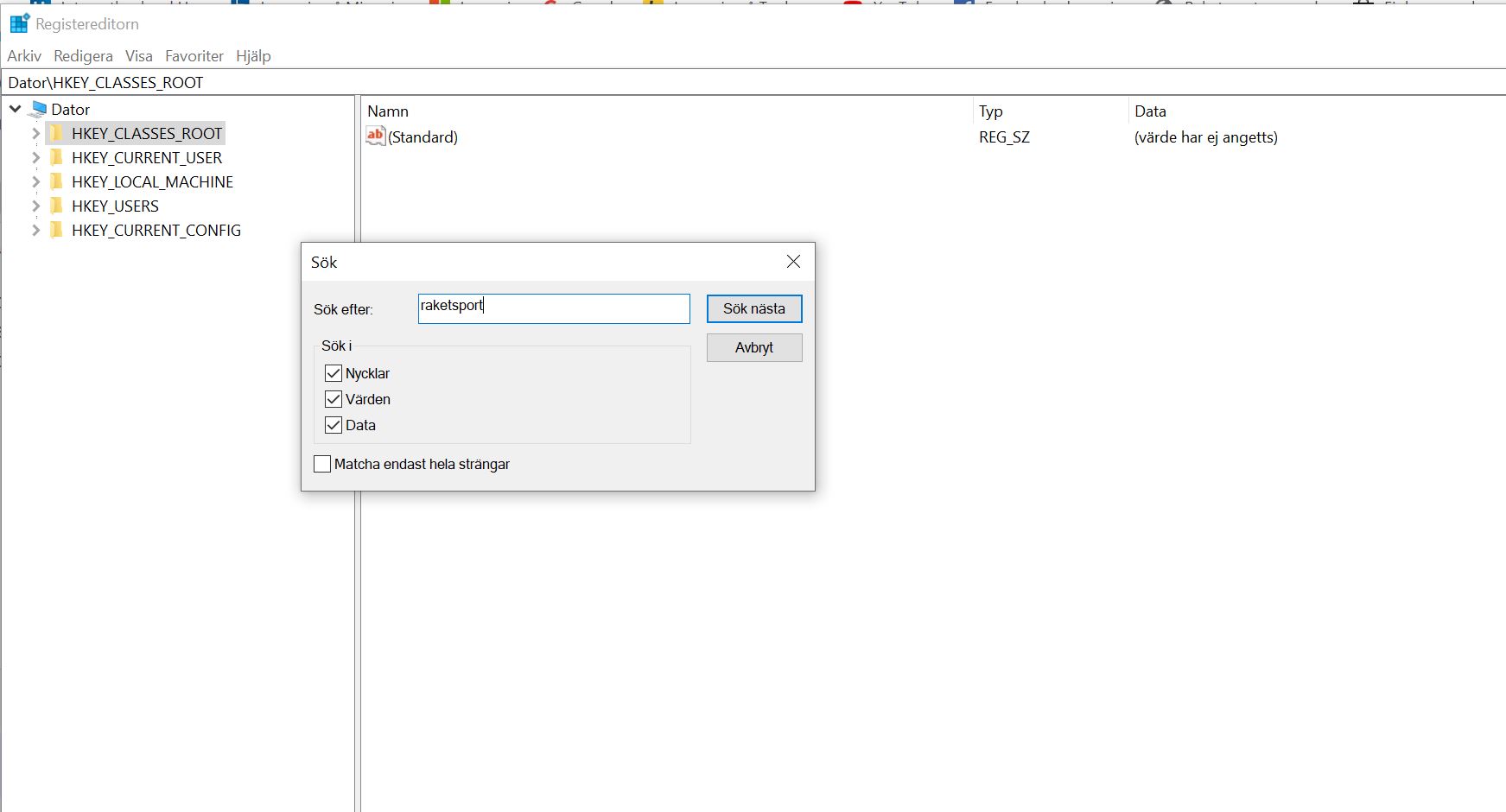Click the HKEY_USERS folder icon
This screenshot has height=812, width=1506.
[x=57, y=206]
